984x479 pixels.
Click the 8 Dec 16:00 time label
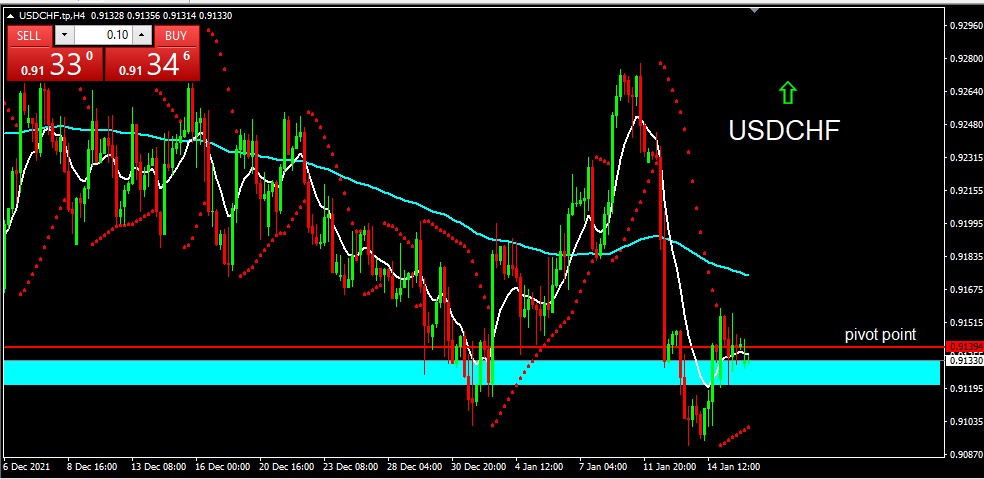[x=93, y=467]
